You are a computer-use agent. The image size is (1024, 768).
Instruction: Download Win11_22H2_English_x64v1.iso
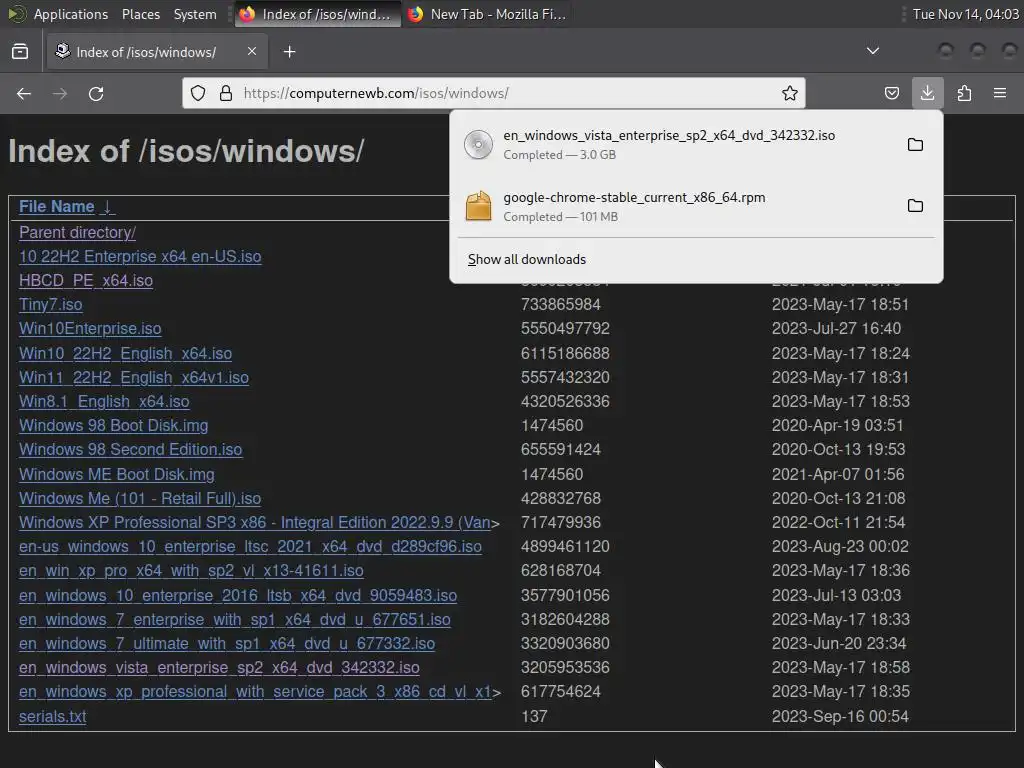(134, 377)
